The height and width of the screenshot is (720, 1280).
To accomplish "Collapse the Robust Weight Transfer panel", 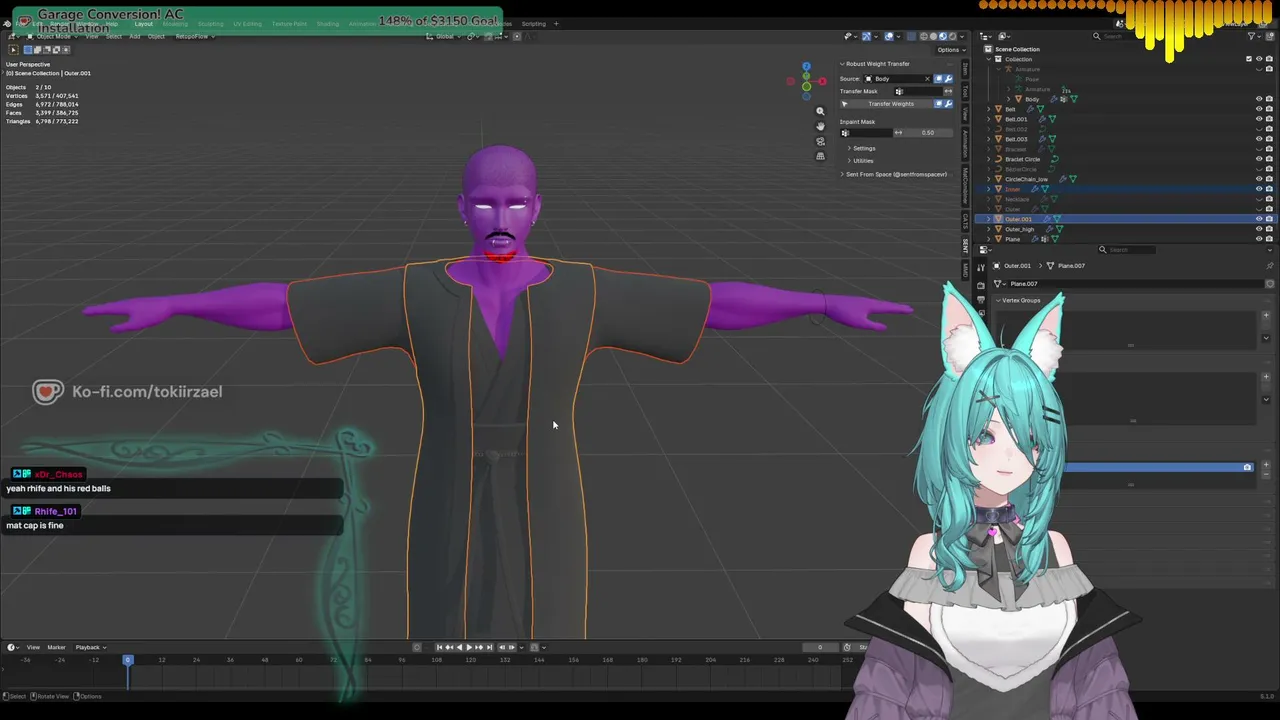I will click(842, 64).
